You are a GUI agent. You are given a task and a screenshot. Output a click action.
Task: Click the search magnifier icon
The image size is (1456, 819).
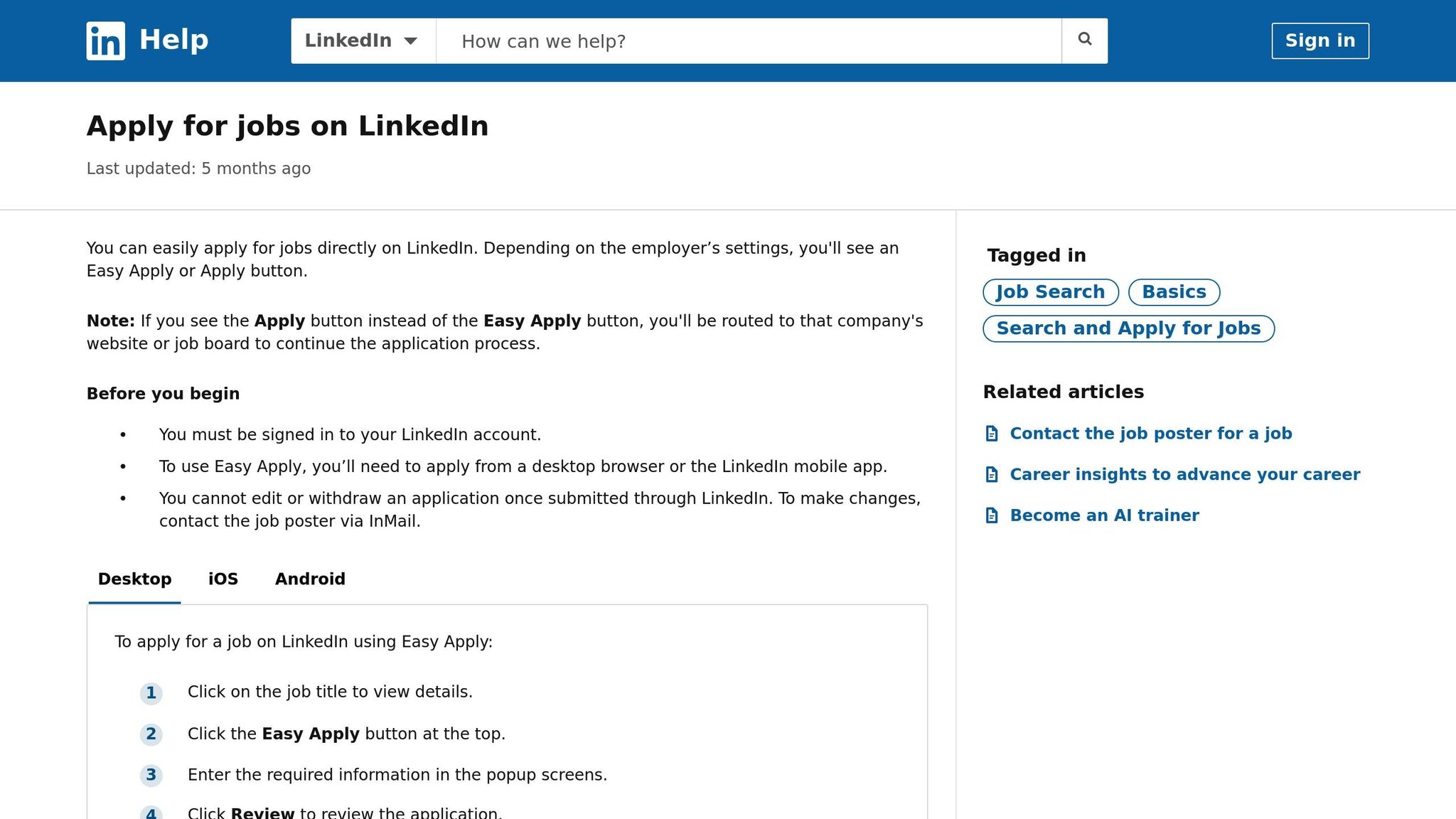click(1083, 40)
